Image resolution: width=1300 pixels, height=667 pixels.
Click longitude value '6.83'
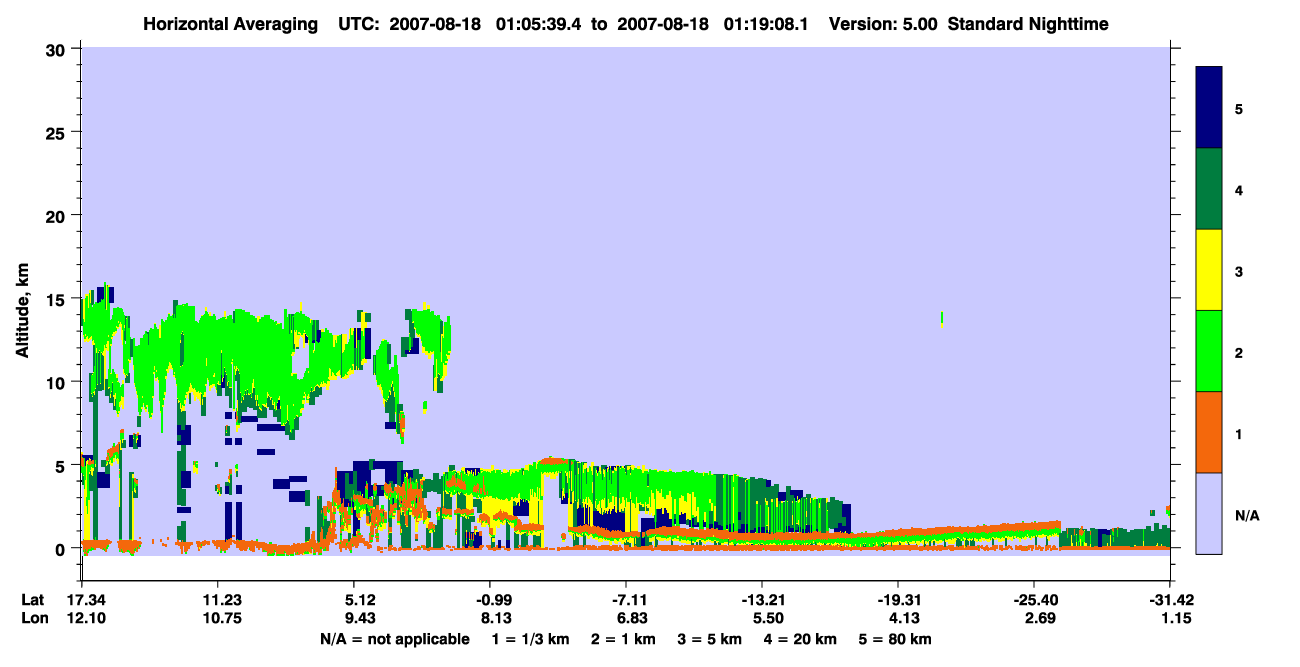click(631, 619)
